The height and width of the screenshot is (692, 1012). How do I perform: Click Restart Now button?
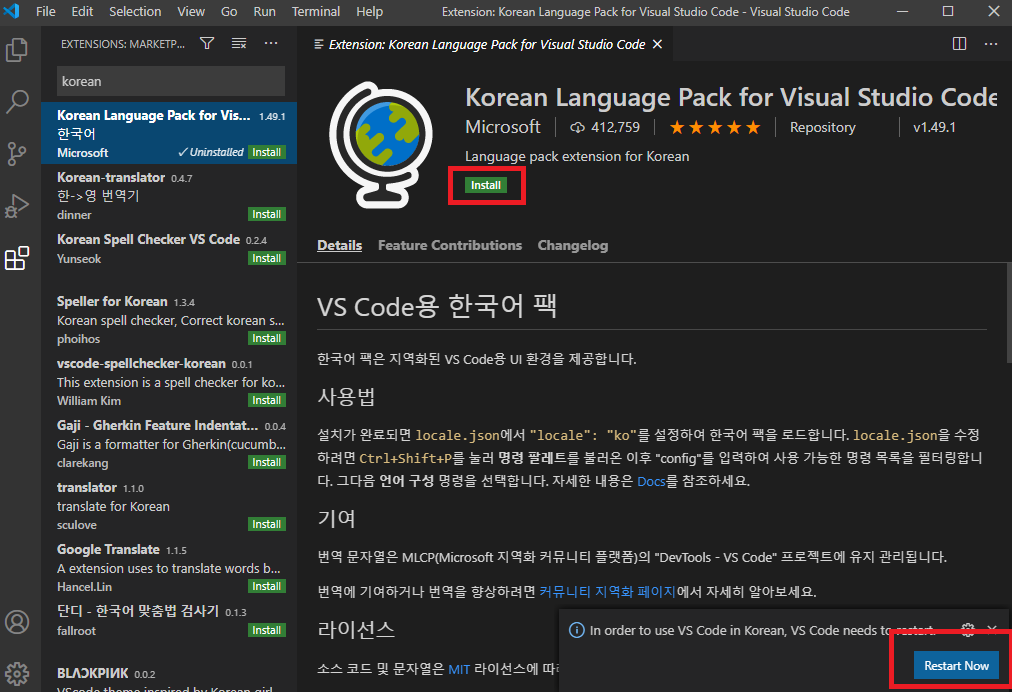click(956, 666)
